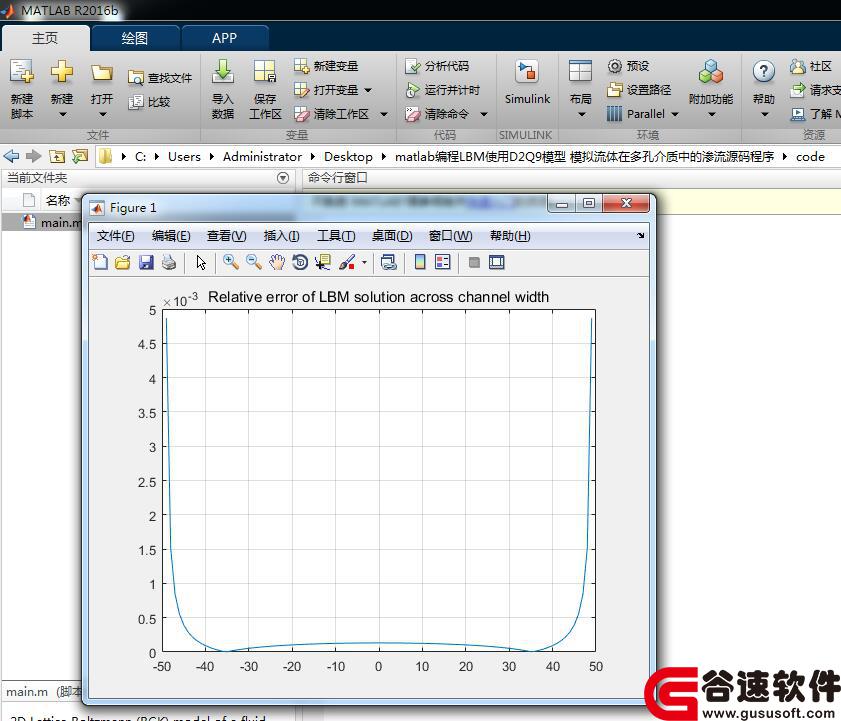Create a new script with 新建脚本
Screen dimensions: 841x721
coord(21,89)
